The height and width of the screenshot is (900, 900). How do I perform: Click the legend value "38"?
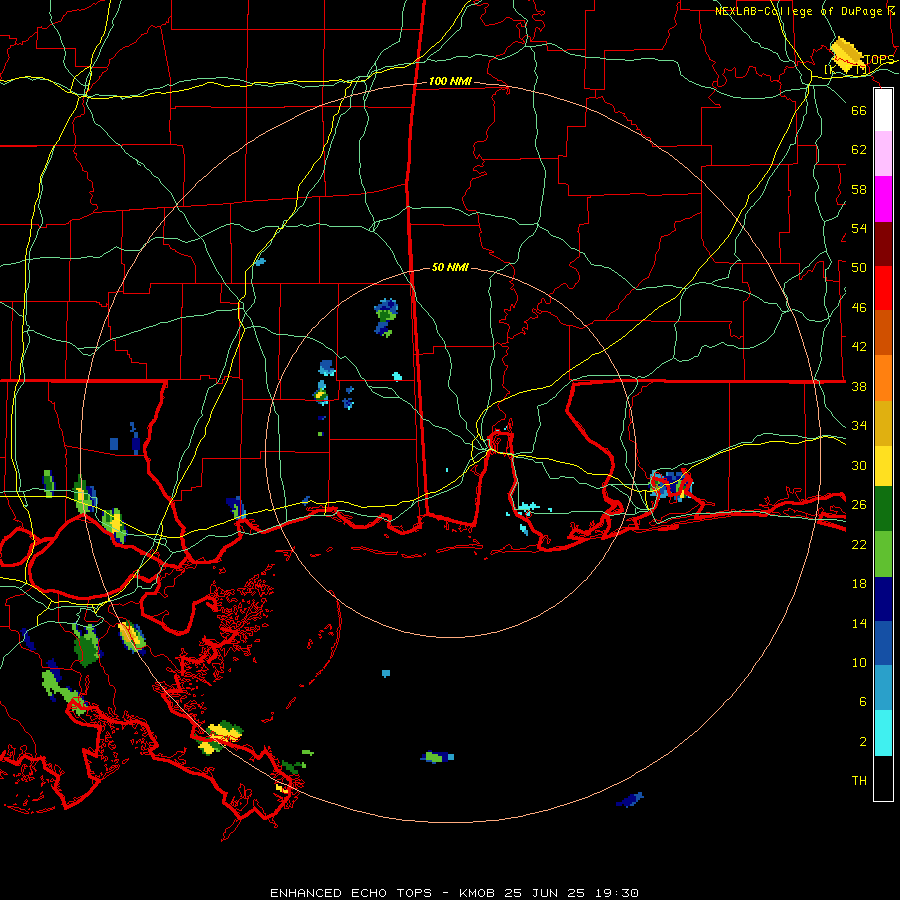coord(859,386)
